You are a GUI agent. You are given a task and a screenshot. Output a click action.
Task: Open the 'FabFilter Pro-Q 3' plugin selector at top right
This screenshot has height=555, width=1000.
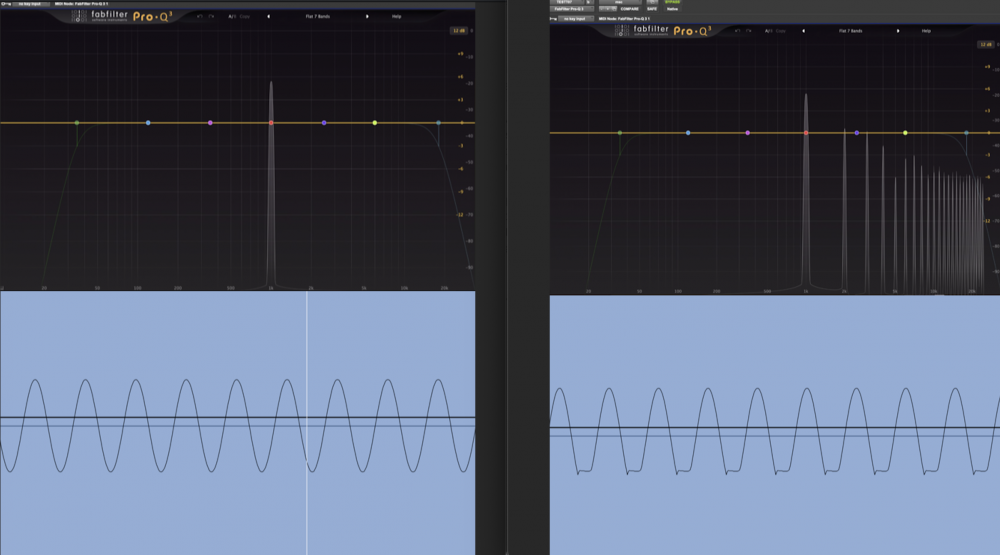[x=571, y=9]
